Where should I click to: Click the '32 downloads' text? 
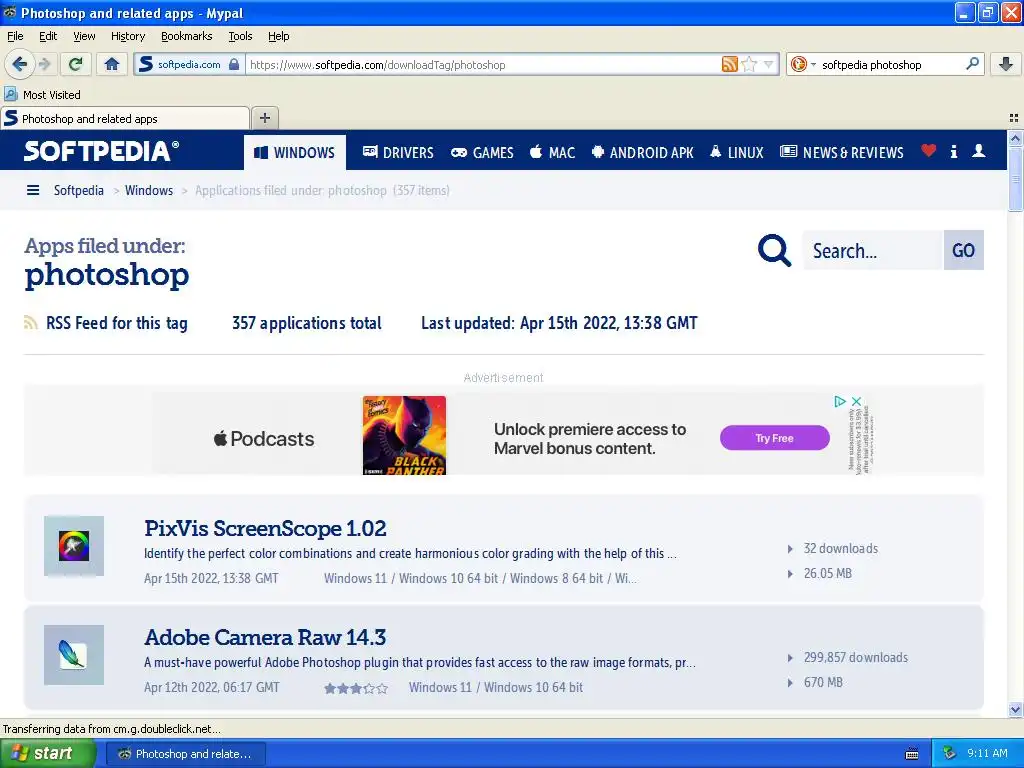coord(840,549)
